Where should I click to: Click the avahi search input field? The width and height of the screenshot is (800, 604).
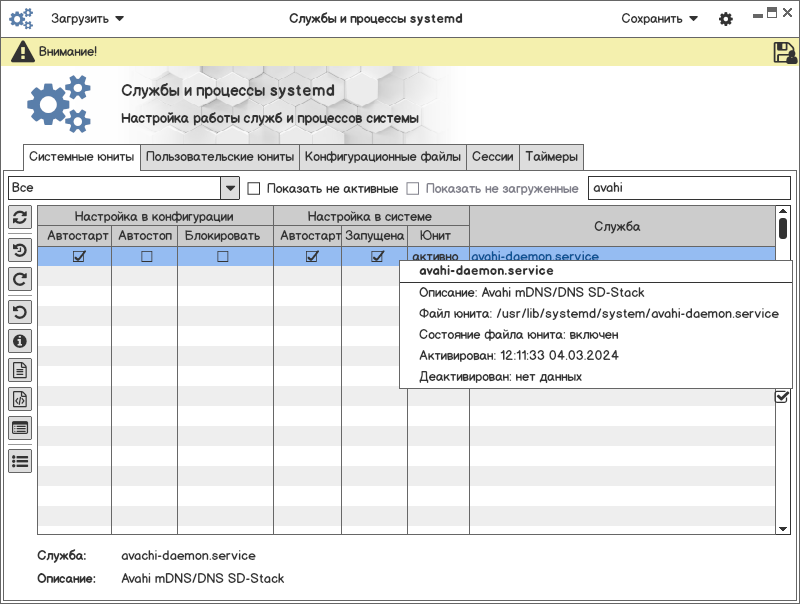[x=688, y=188]
